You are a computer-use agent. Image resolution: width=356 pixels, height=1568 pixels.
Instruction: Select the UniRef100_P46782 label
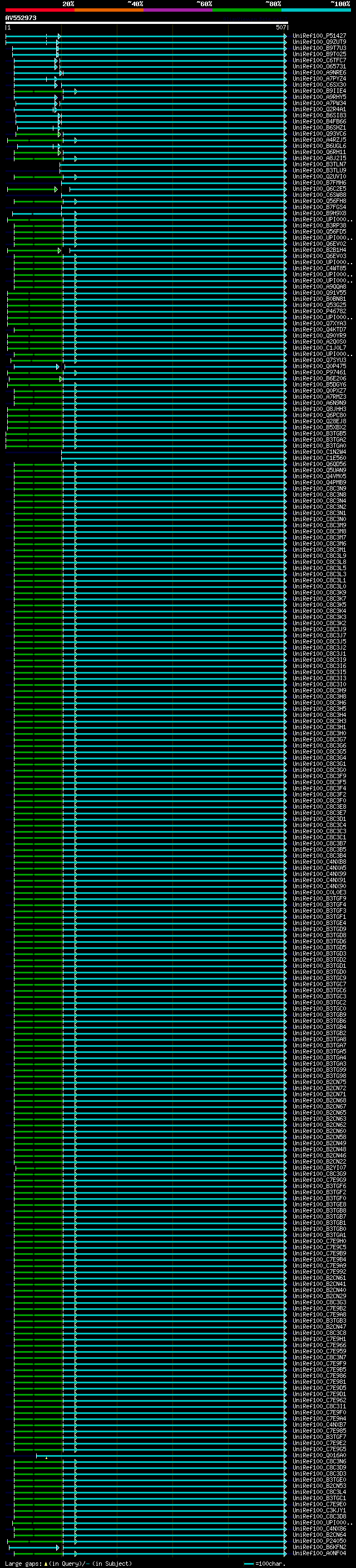(319, 311)
